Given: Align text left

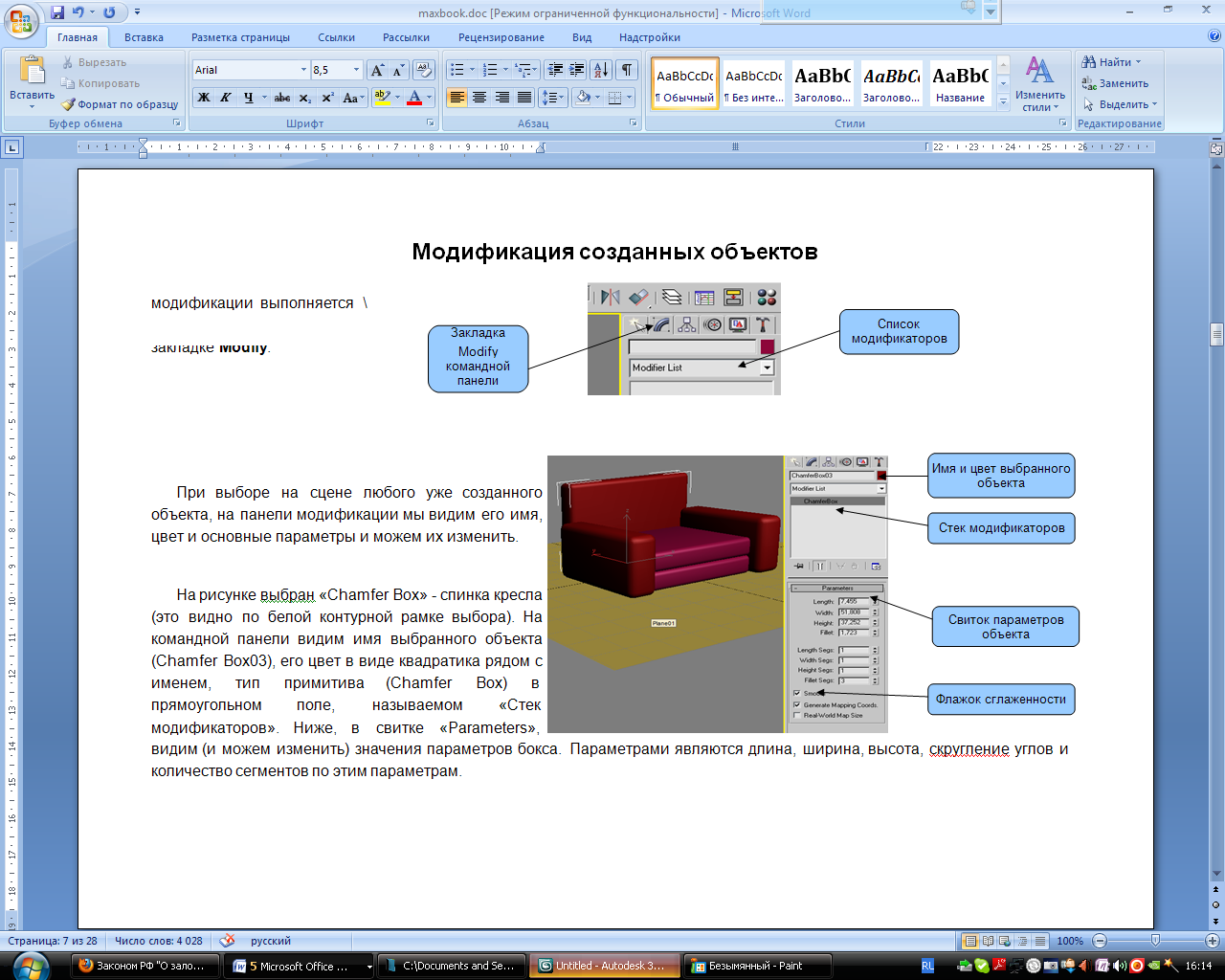Looking at the screenshot, I should (457, 98).
